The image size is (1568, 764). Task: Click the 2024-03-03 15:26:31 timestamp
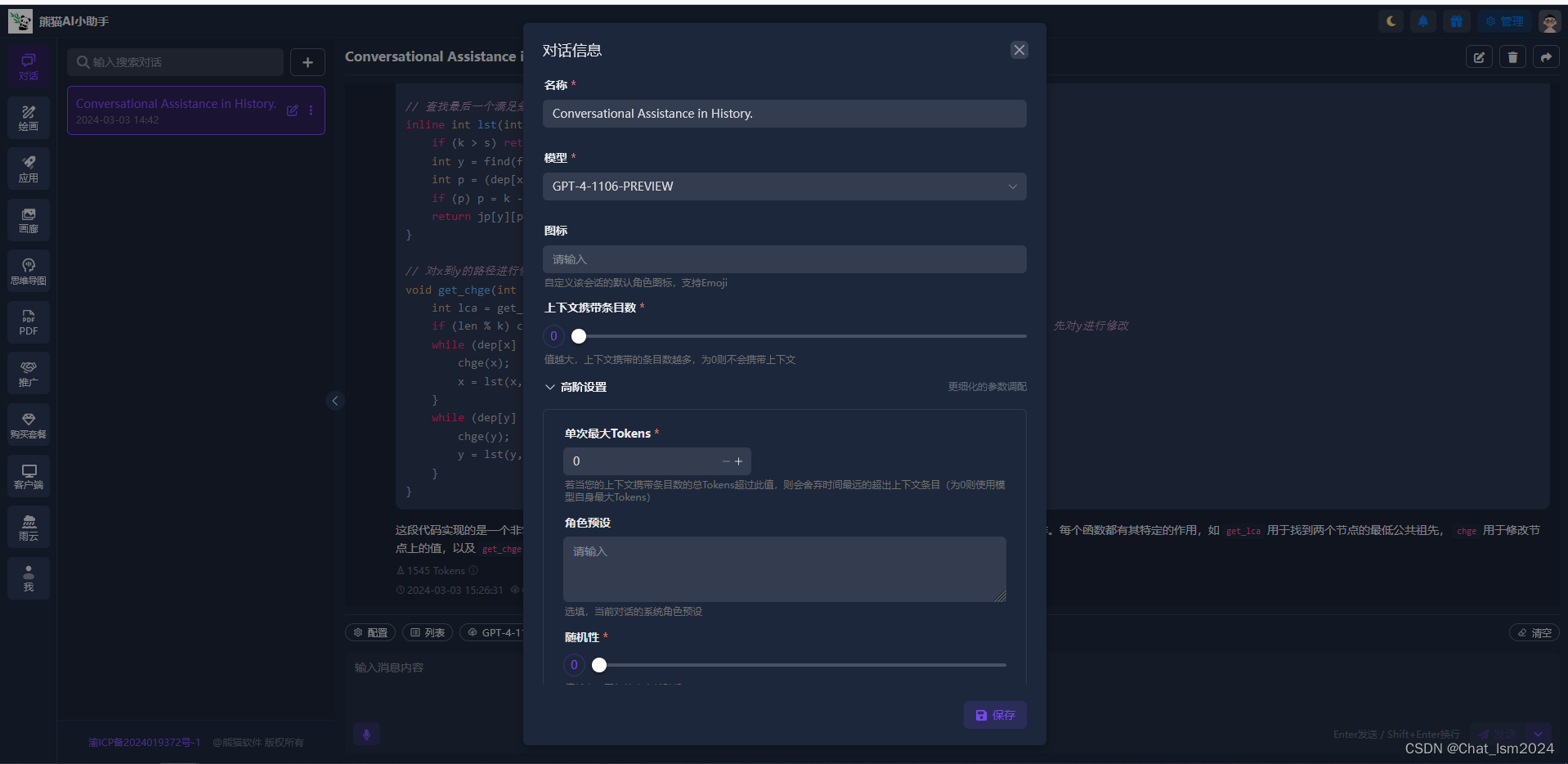455,590
